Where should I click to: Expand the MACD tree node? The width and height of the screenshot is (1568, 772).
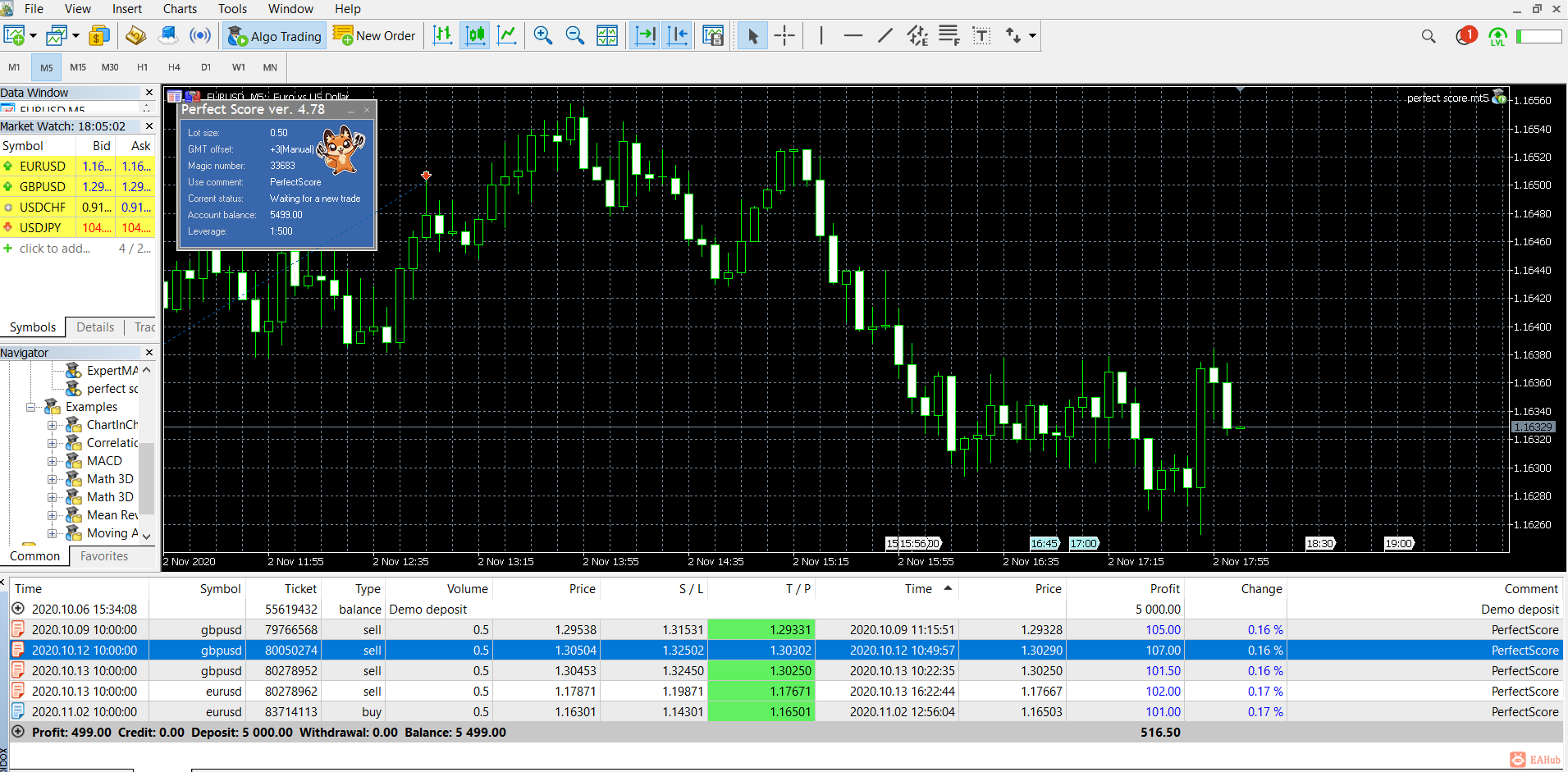[53, 461]
